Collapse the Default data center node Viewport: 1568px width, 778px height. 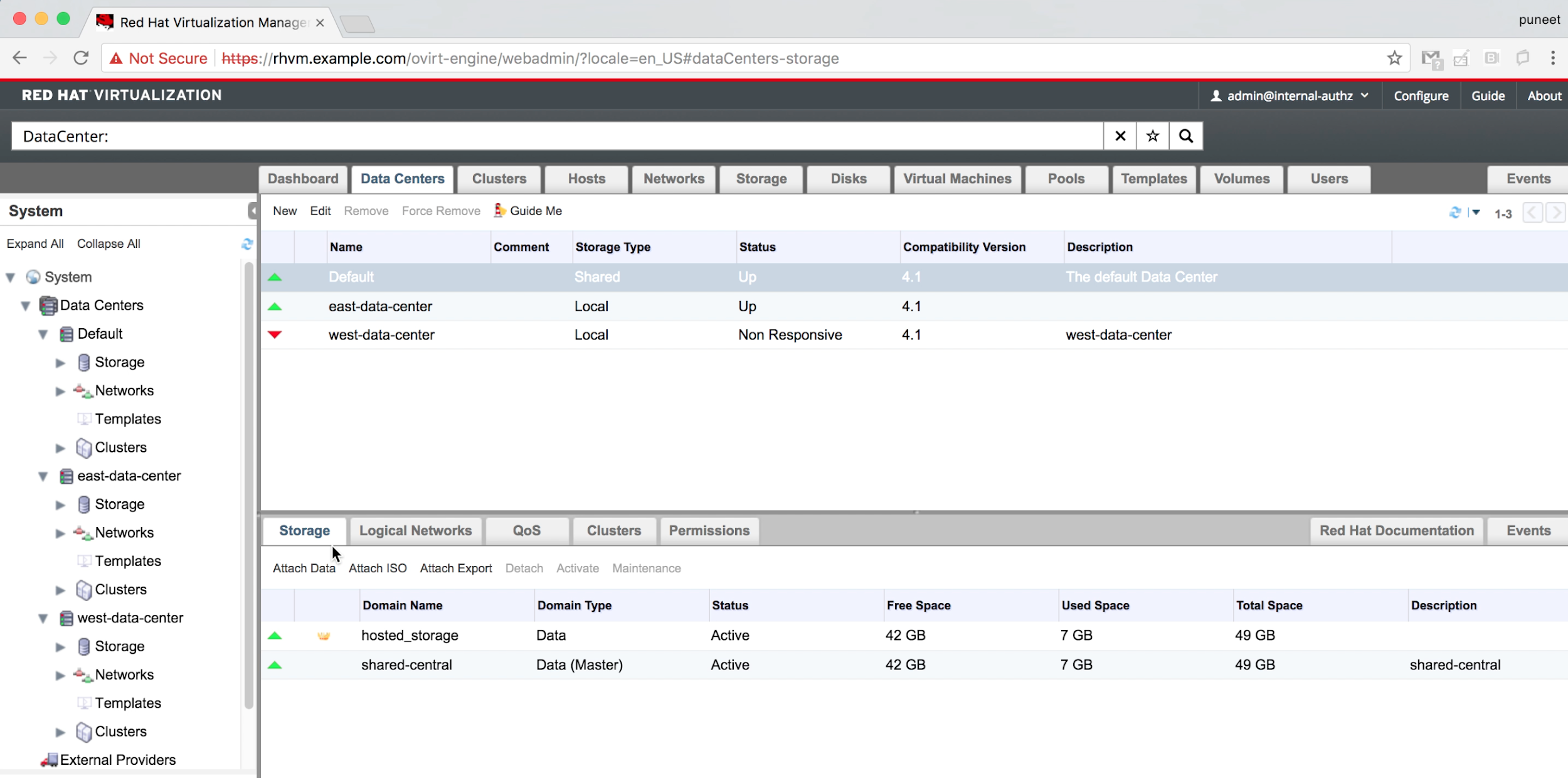pos(43,334)
